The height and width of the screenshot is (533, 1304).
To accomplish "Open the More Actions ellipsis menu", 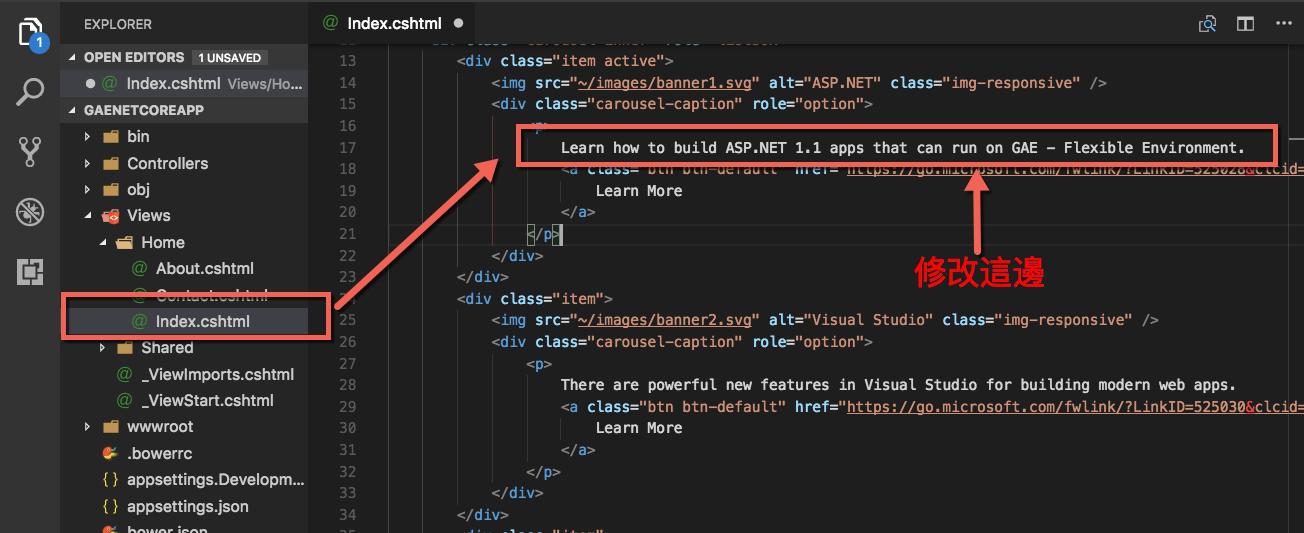I will 1283,24.
